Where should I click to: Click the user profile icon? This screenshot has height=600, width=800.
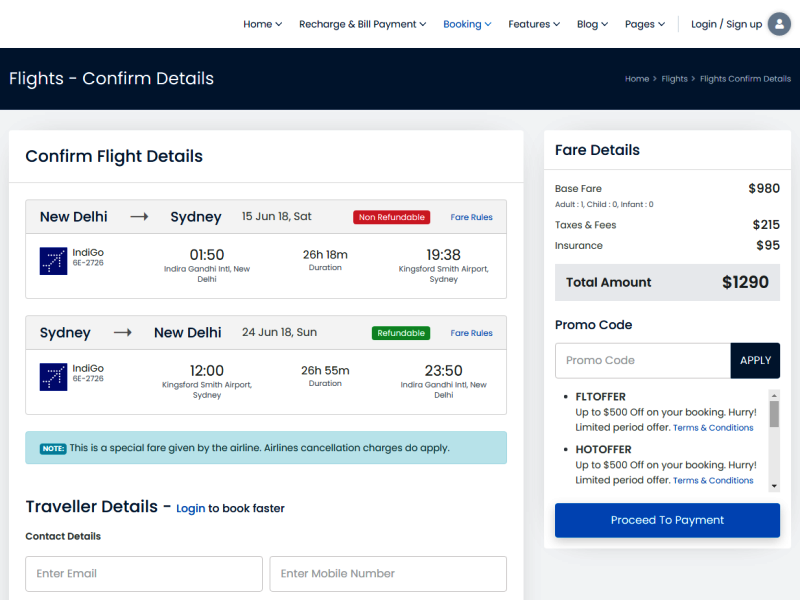coord(779,23)
